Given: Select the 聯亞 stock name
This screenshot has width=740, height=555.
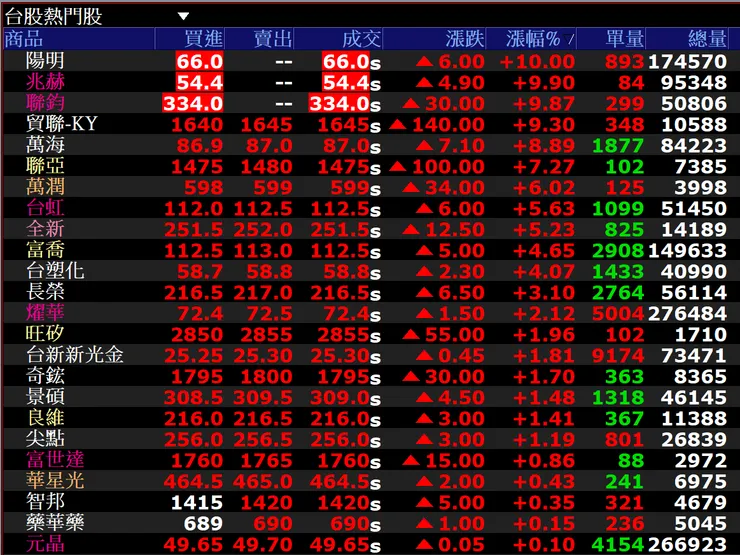Looking at the screenshot, I should pyautogui.click(x=45, y=166).
